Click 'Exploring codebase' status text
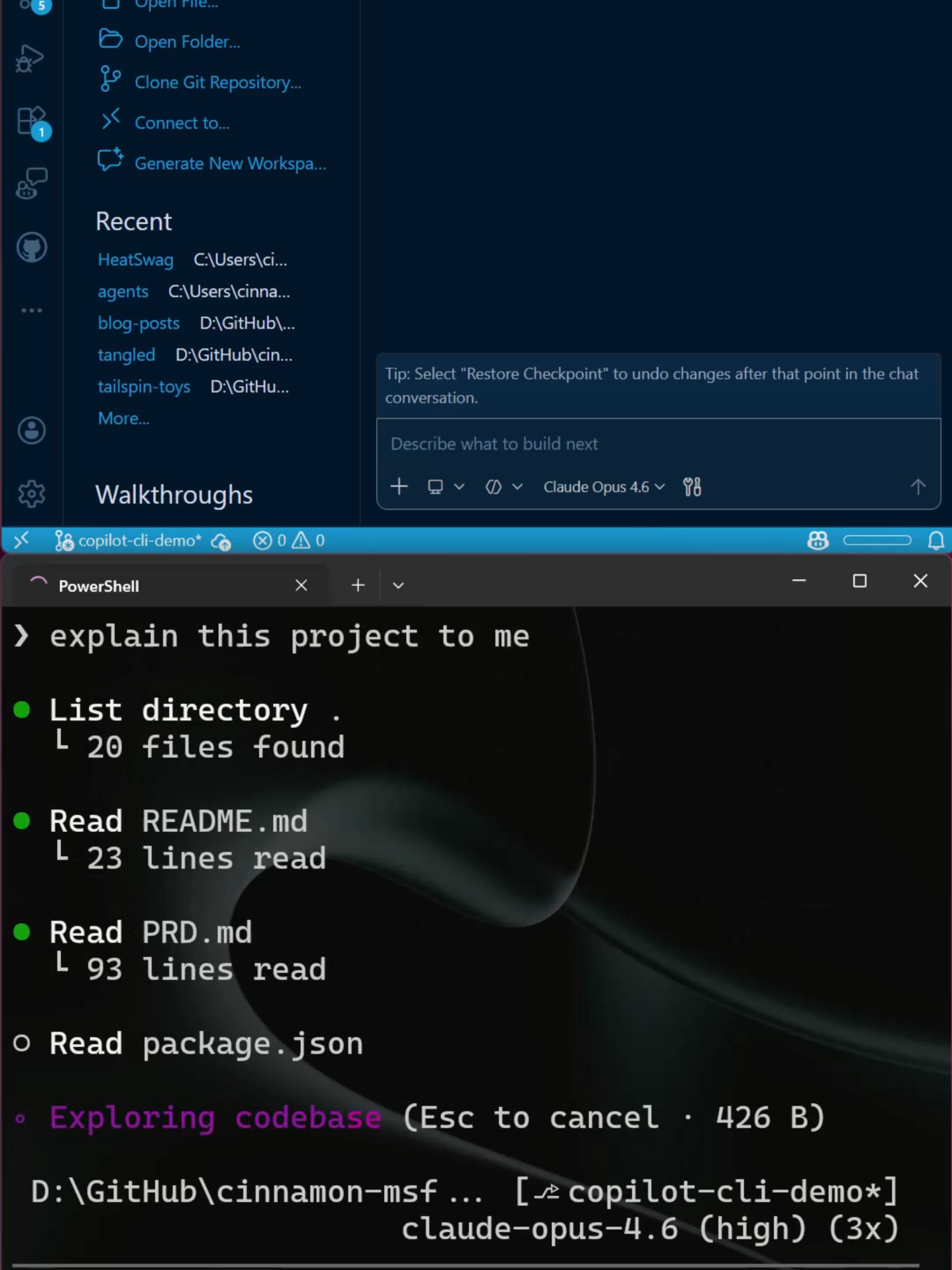This screenshot has width=952, height=1270. coord(216,1118)
